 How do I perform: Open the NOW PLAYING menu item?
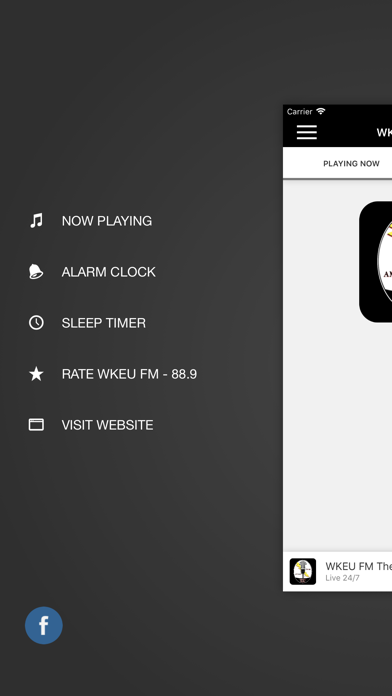tap(107, 221)
